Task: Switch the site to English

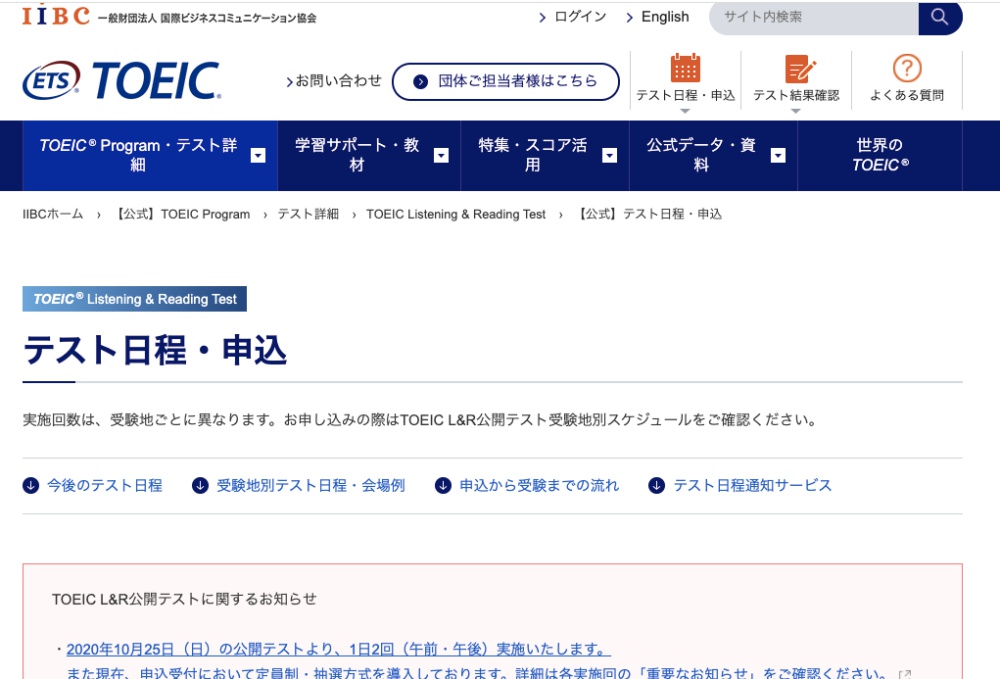Action: (658, 17)
